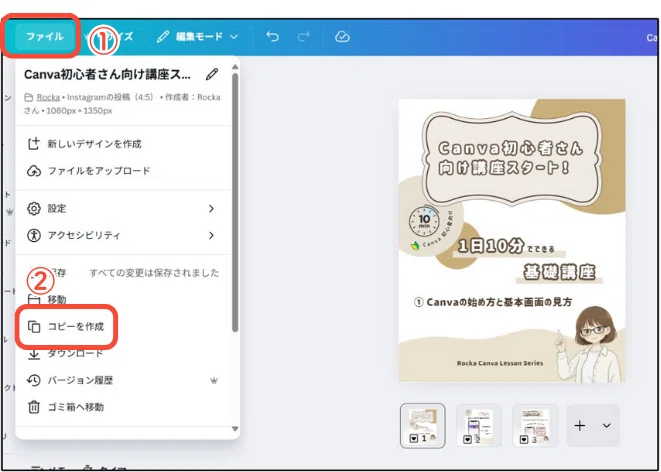The width and height of the screenshot is (661, 472).
Task: Click the pencil icon beside 編集モード
Action: click(x=162, y=37)
